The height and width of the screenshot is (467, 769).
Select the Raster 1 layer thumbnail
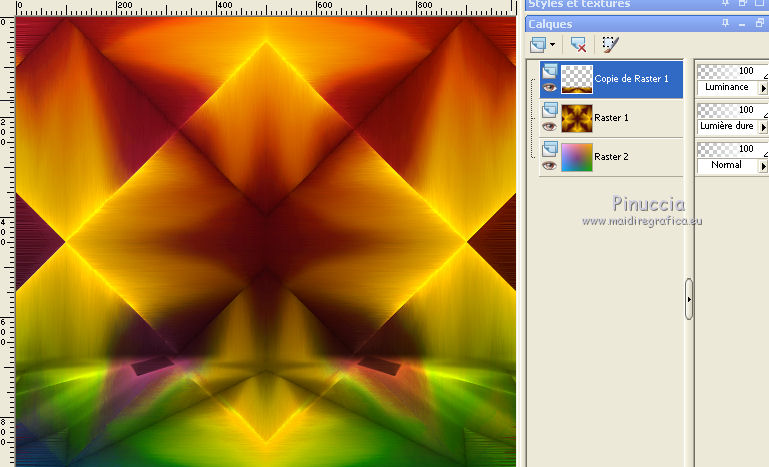pos(577,118)
